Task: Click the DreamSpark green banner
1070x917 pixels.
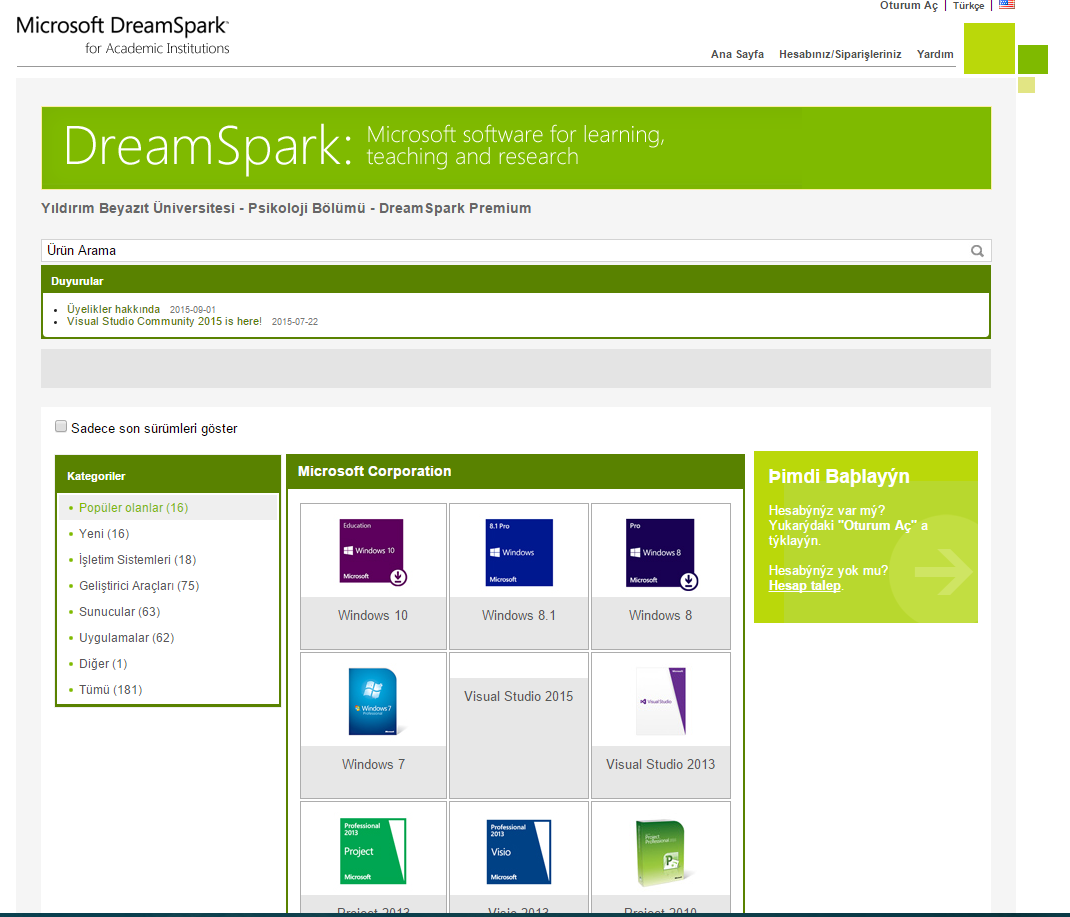Action: 516,148
